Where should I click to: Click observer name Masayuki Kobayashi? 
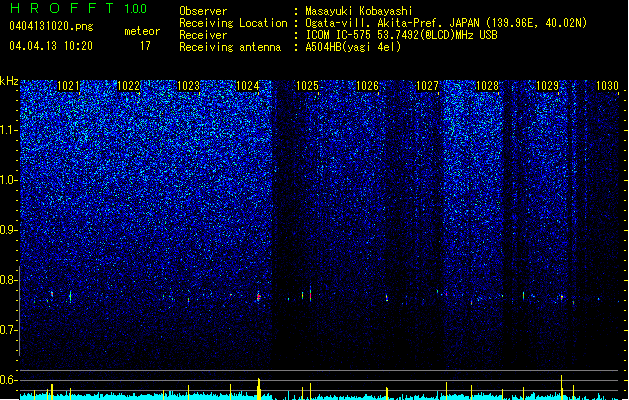[359, 11]
